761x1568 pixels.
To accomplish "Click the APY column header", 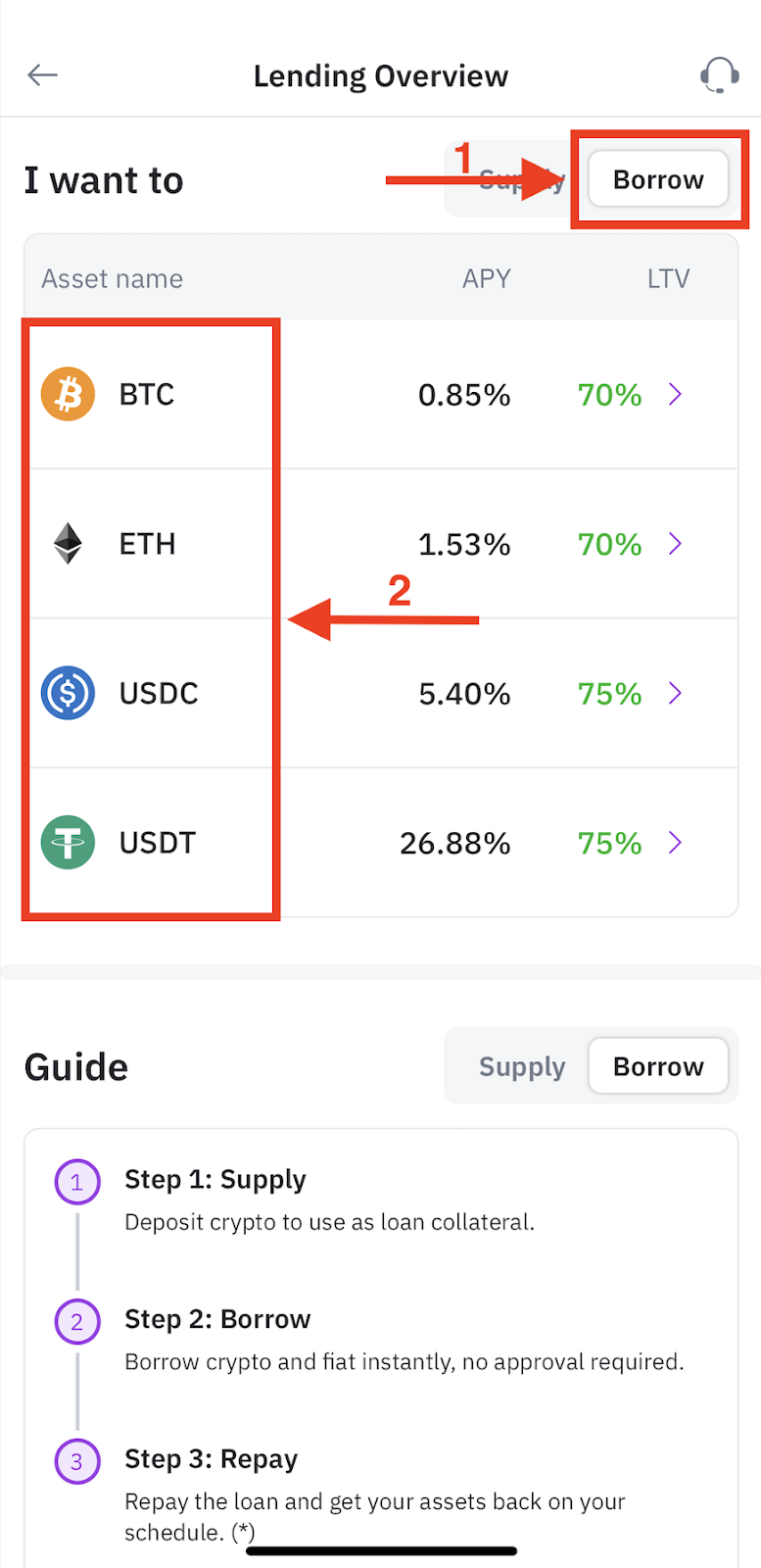I will point(486,279).
